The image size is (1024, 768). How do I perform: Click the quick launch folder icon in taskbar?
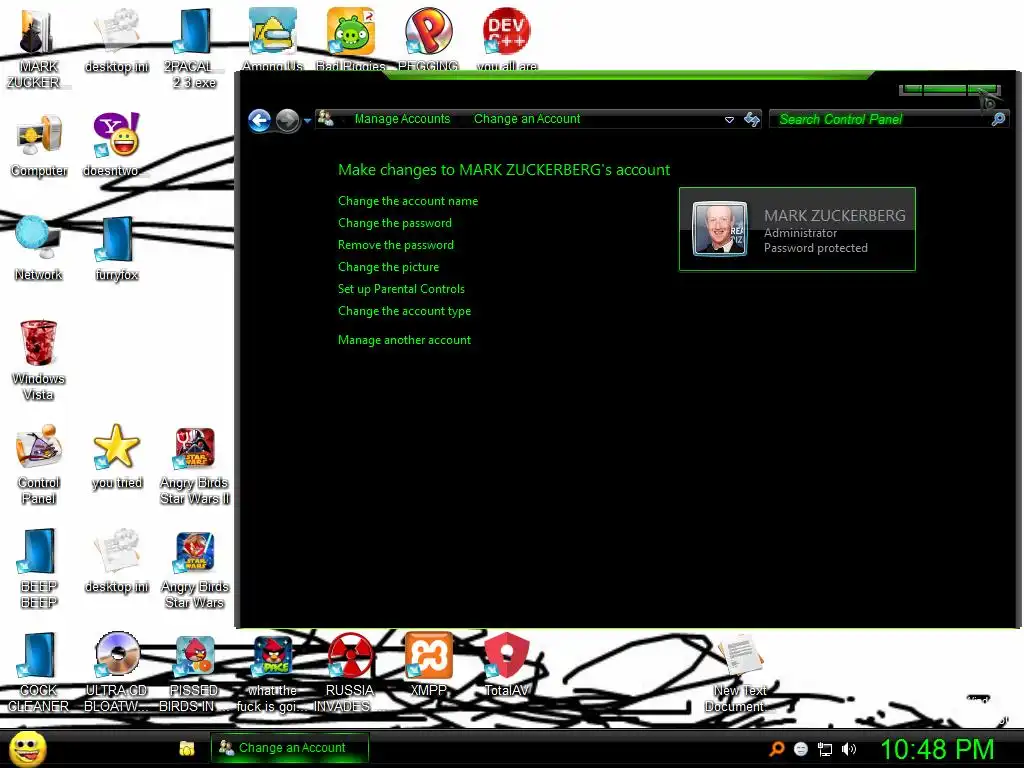click(x=187, y=748)
